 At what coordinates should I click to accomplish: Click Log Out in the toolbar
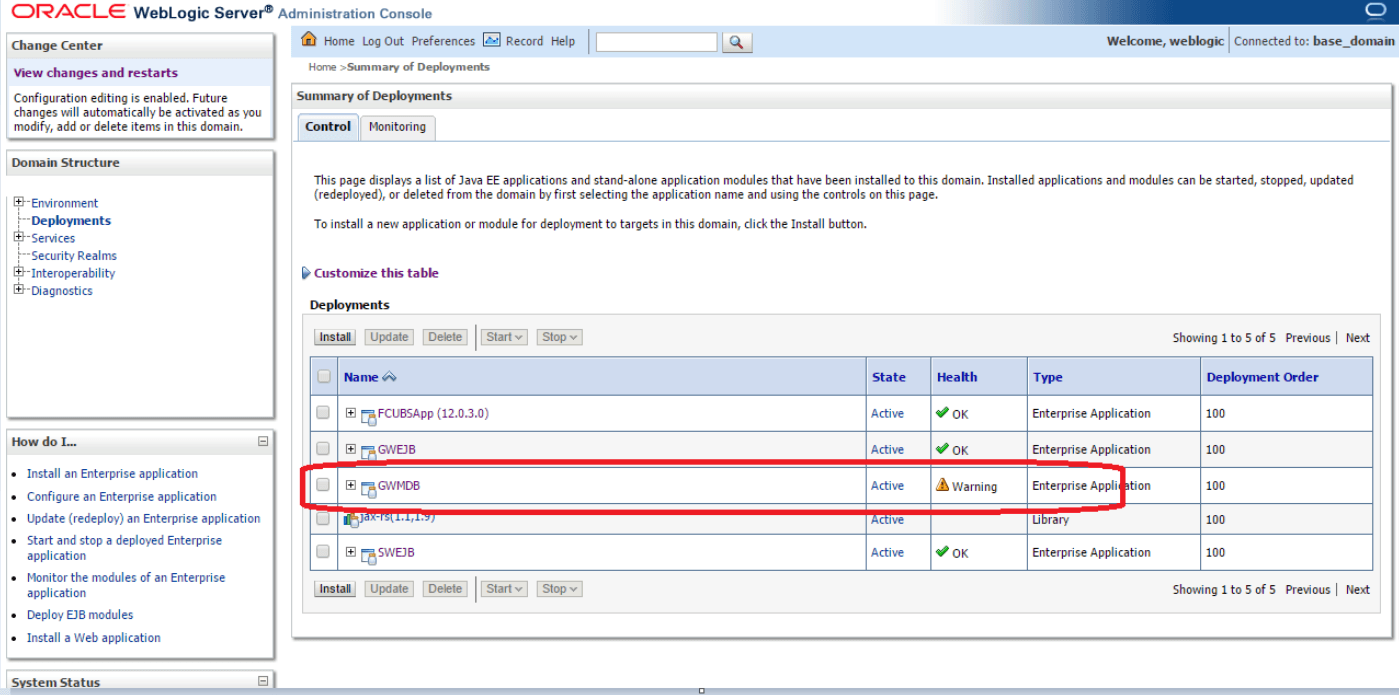[x=383, y=41]
